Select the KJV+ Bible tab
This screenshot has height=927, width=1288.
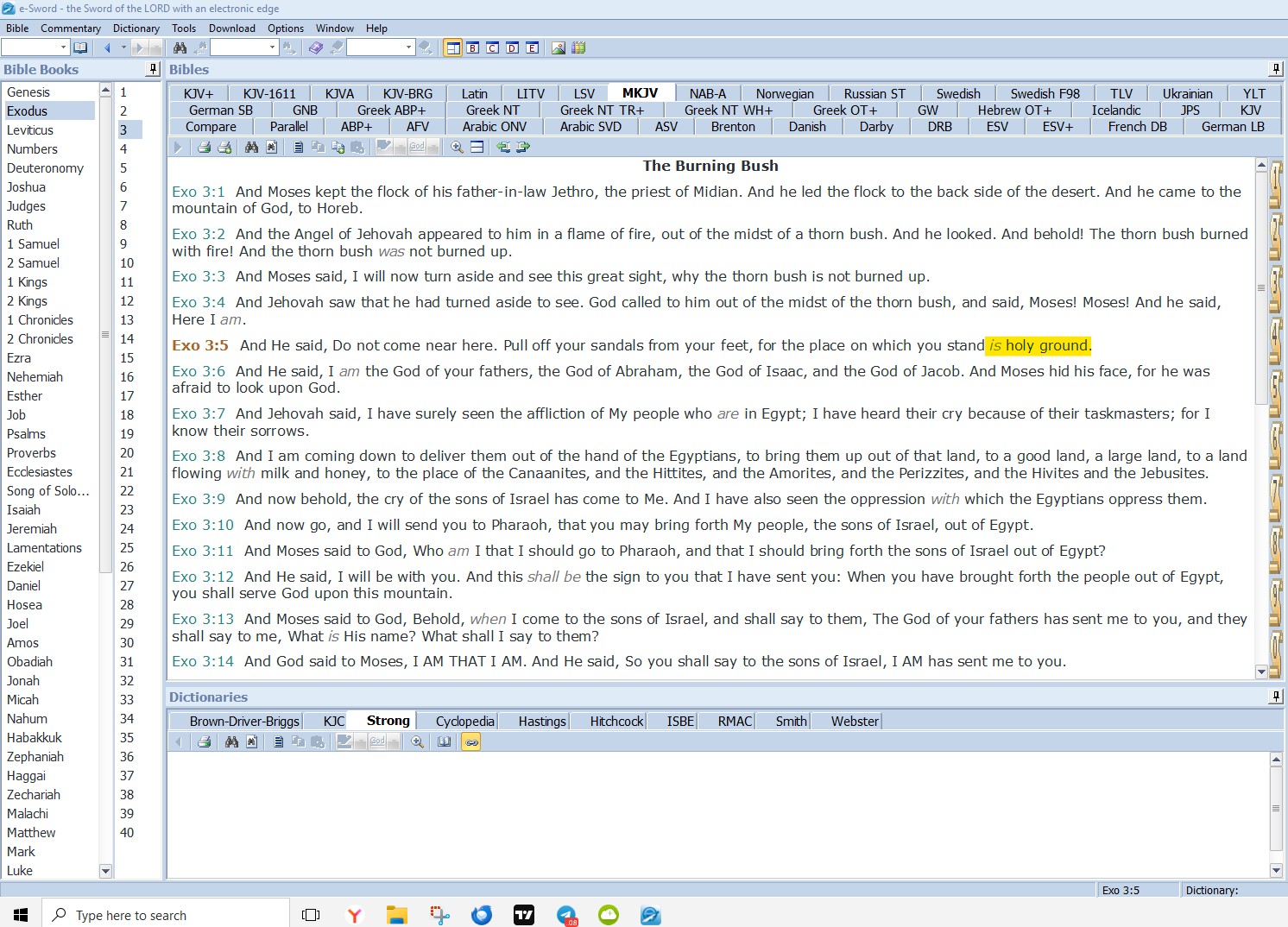[199, 94]
